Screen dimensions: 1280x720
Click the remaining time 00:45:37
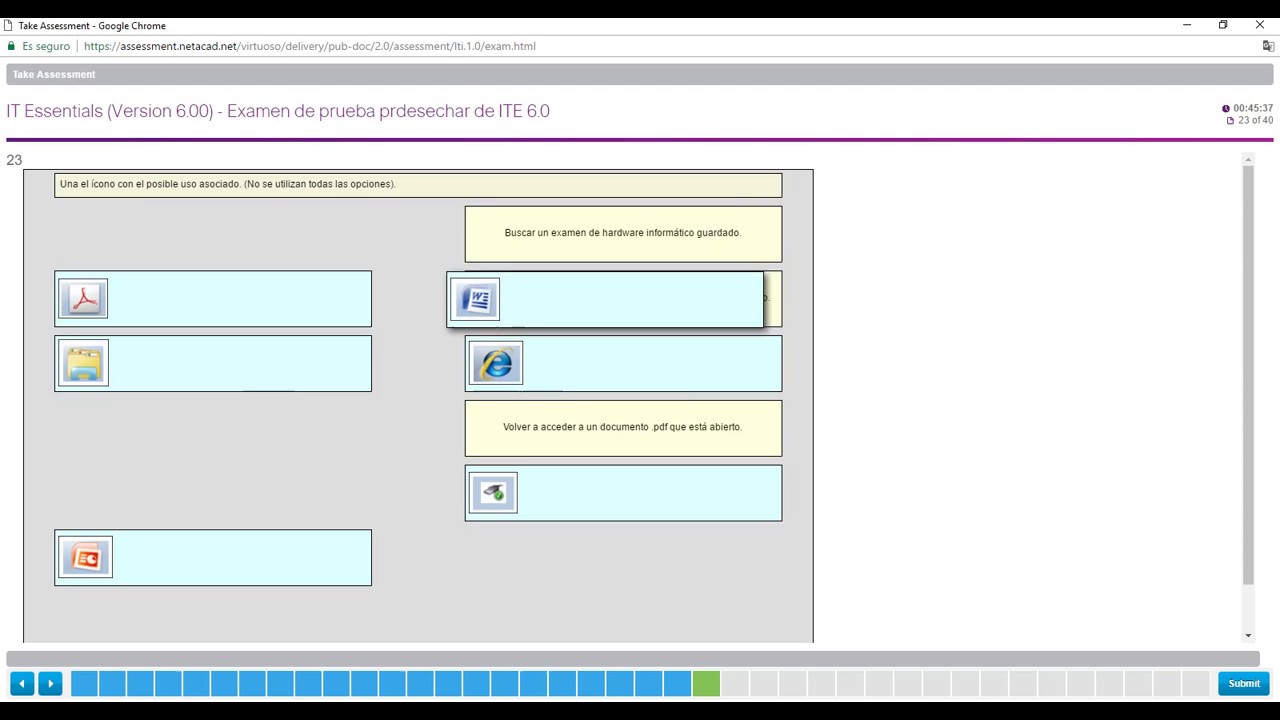tap(1253, 108)
